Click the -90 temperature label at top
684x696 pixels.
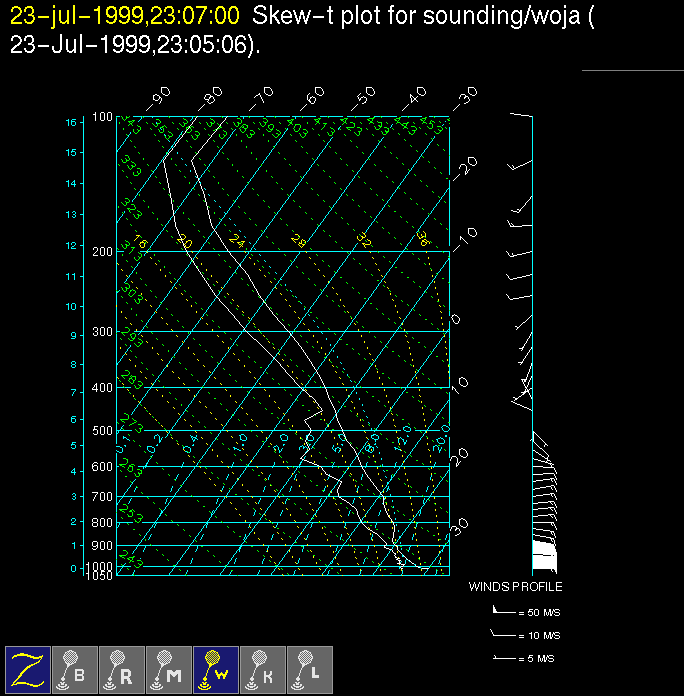[x=158, y=100]
